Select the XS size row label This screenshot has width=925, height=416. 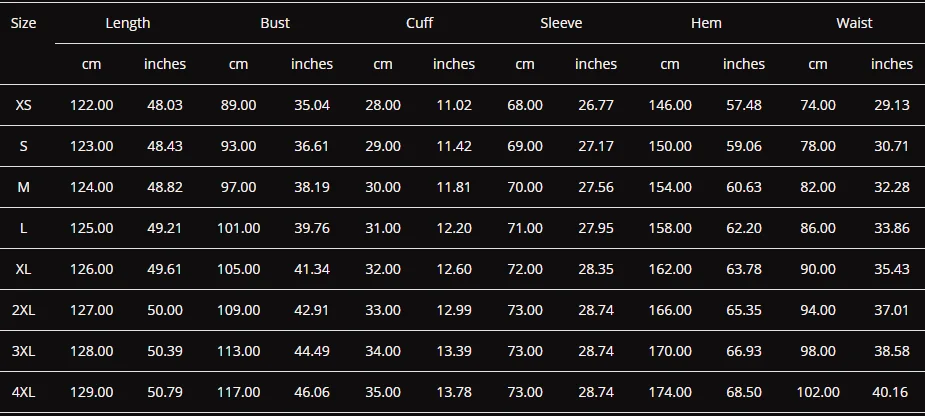tap(24, 105)
